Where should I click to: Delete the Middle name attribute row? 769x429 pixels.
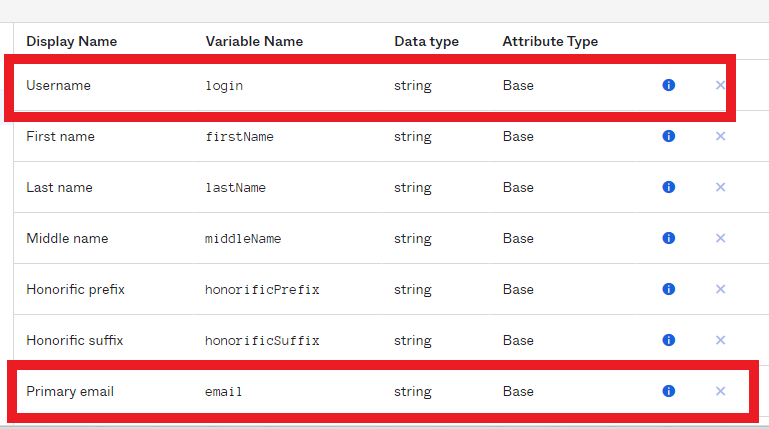[720, 238]
